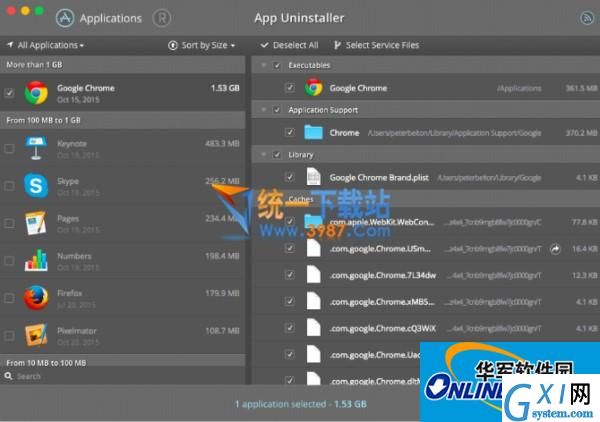Uncheck the Chrome folder checkbox
This screenshot has height=422, width=600.
(290, 132)
